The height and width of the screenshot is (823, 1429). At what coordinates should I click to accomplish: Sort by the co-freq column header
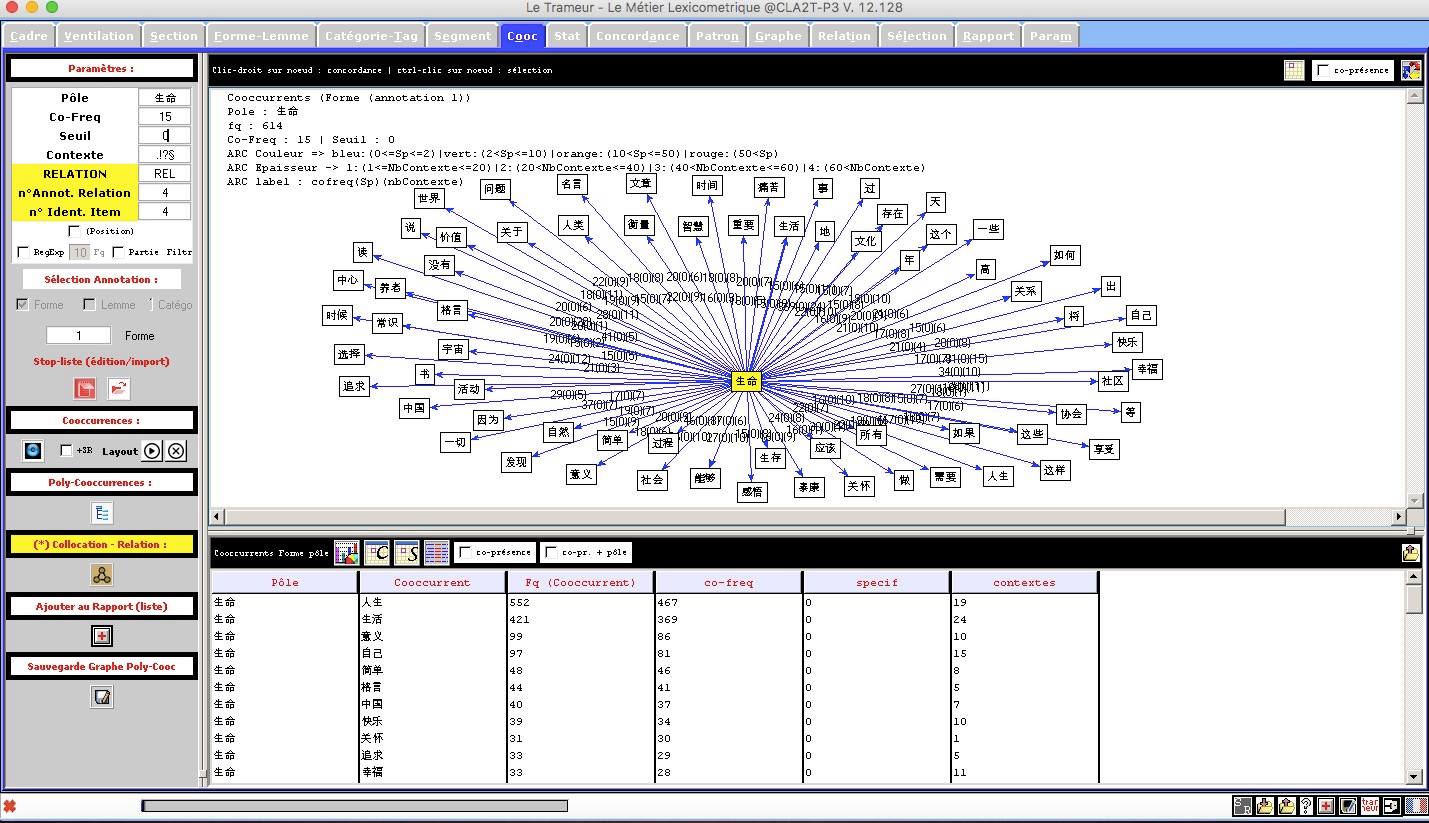(x=728, y=582)
